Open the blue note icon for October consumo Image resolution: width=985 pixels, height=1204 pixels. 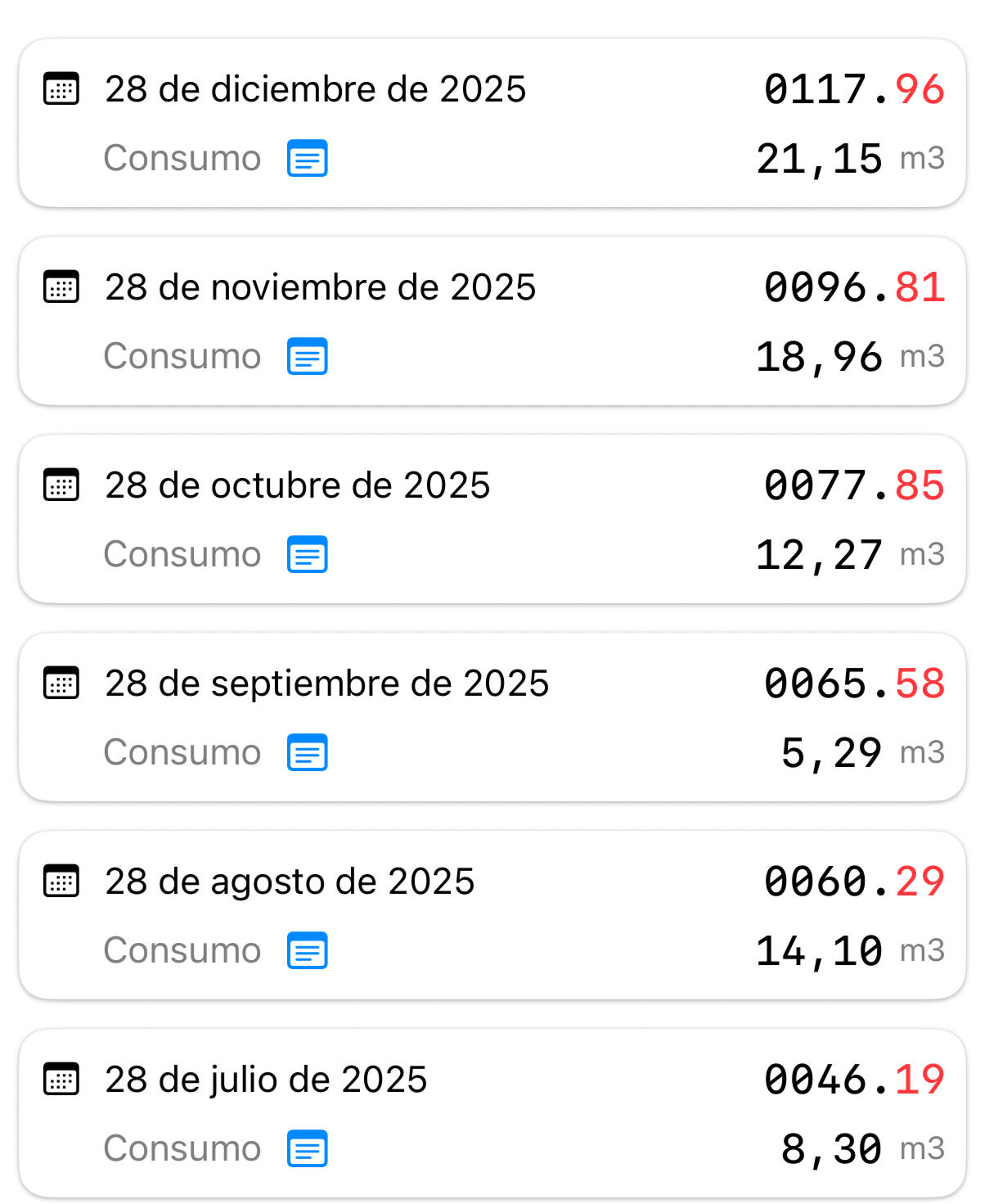click(x=307, y=555)
